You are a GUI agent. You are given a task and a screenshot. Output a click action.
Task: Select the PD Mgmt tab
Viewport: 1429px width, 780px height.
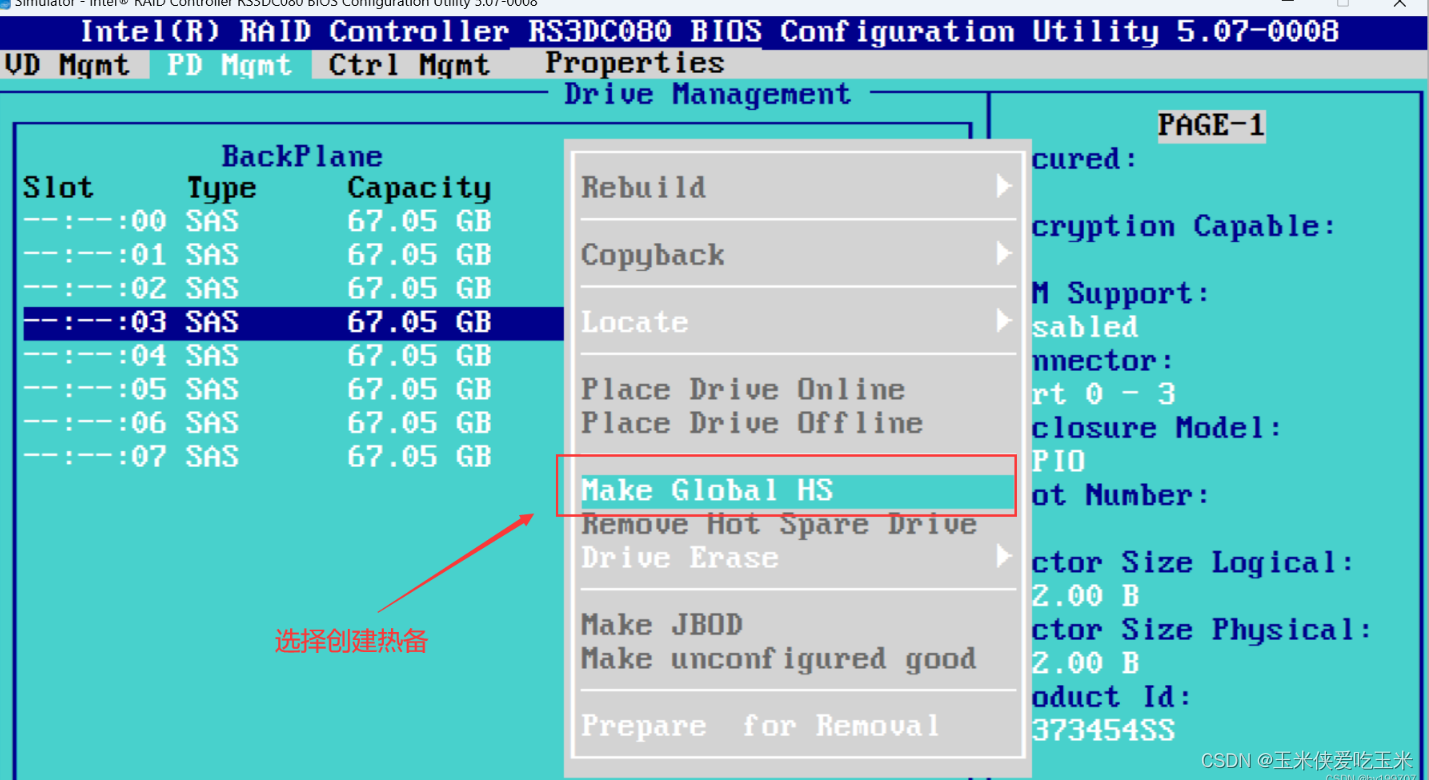point(230,66)
